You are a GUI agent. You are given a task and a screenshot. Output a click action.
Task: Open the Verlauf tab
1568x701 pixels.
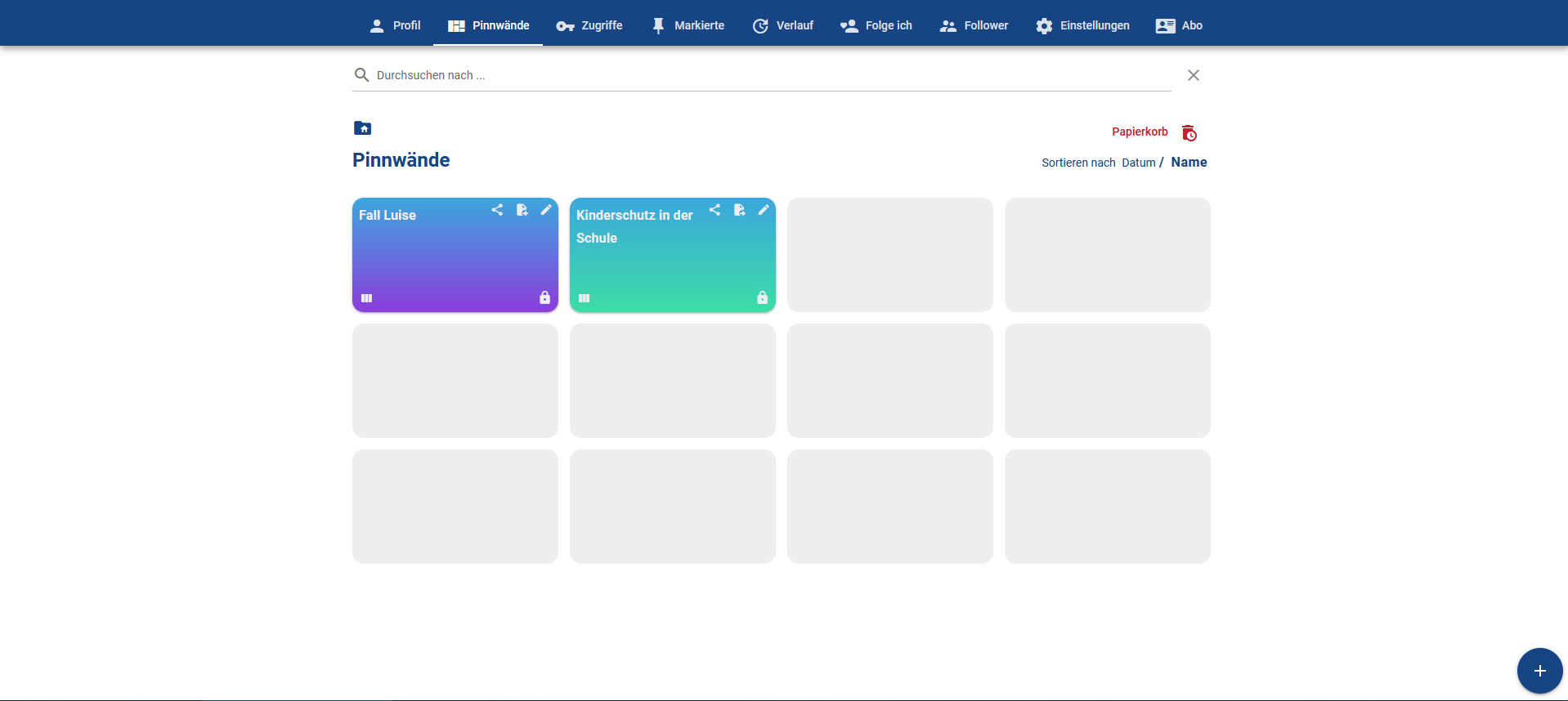782,25
